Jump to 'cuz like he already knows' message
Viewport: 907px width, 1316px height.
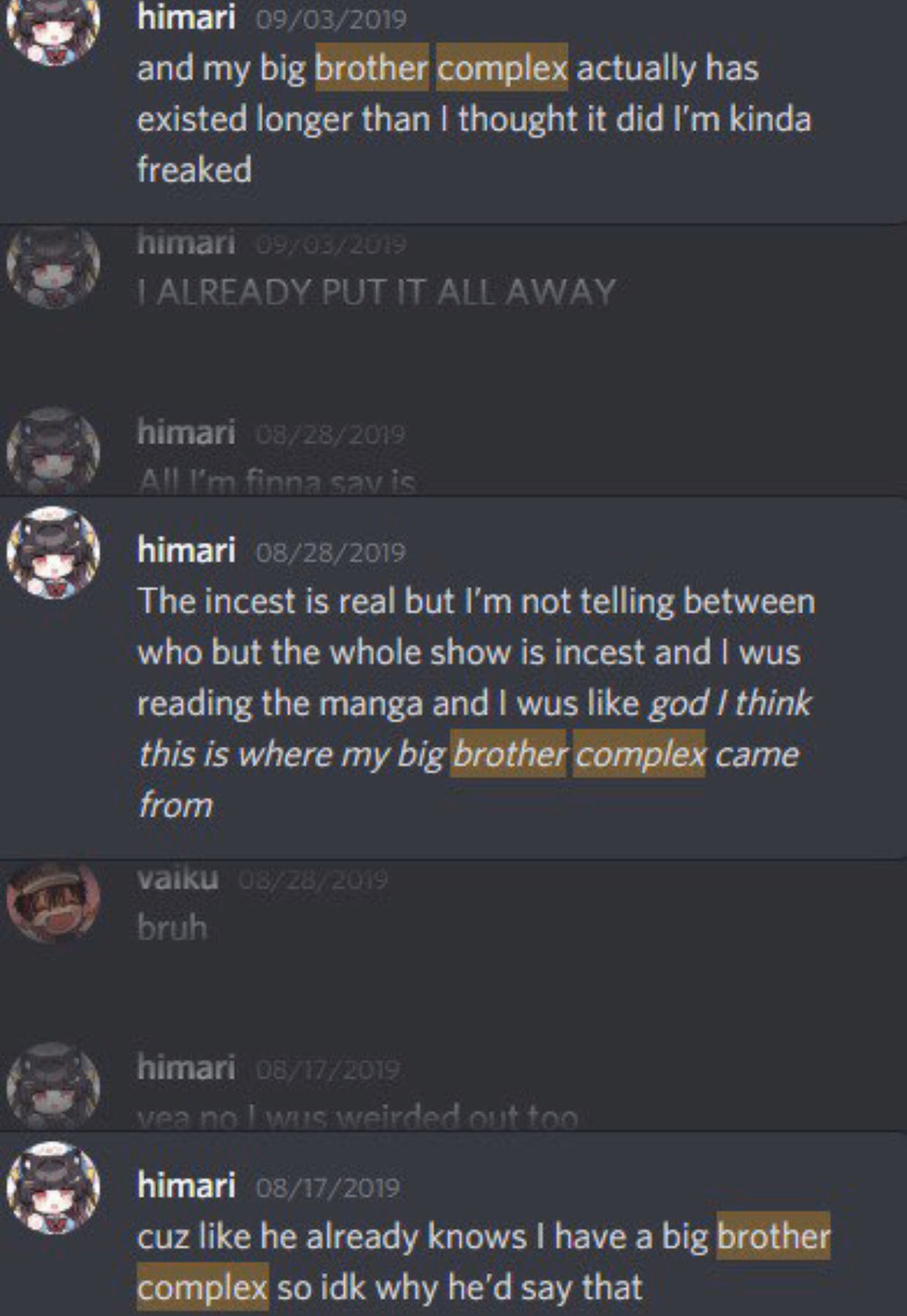pyautogui.click(x=453, y=1224)
